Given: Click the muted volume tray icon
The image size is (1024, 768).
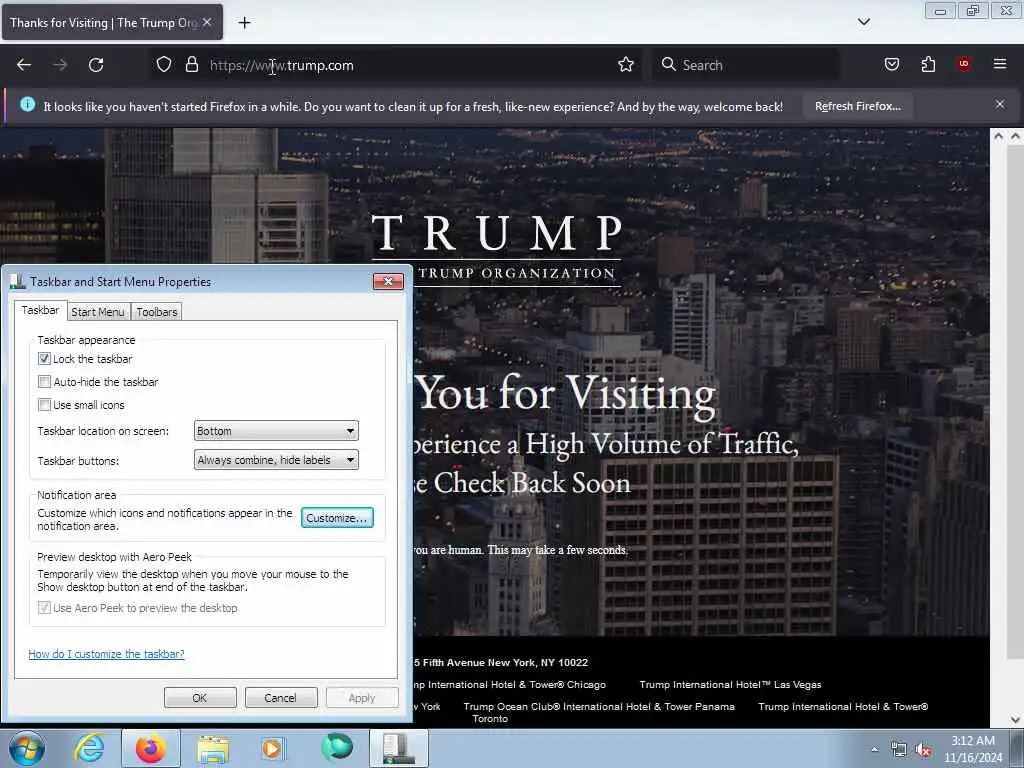Looking at the screenshot, I should (923, 750).
